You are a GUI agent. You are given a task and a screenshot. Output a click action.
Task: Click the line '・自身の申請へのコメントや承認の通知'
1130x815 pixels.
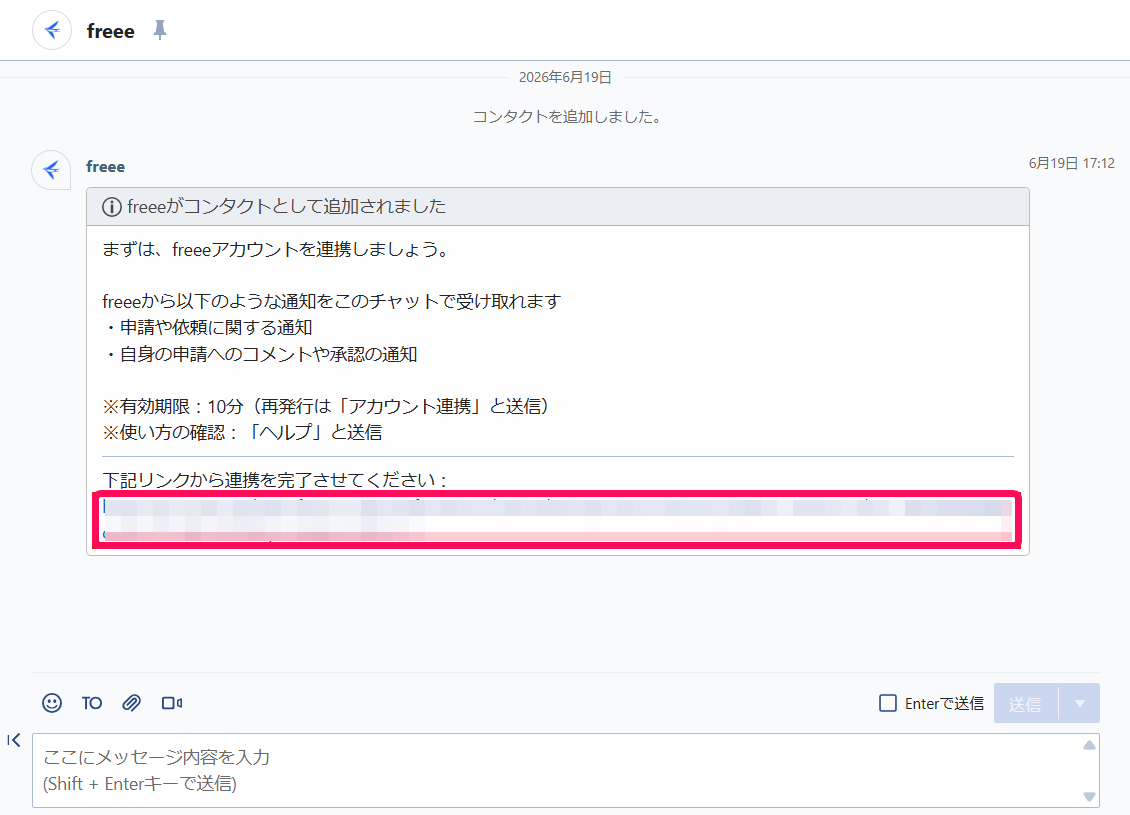click(260, 355)
